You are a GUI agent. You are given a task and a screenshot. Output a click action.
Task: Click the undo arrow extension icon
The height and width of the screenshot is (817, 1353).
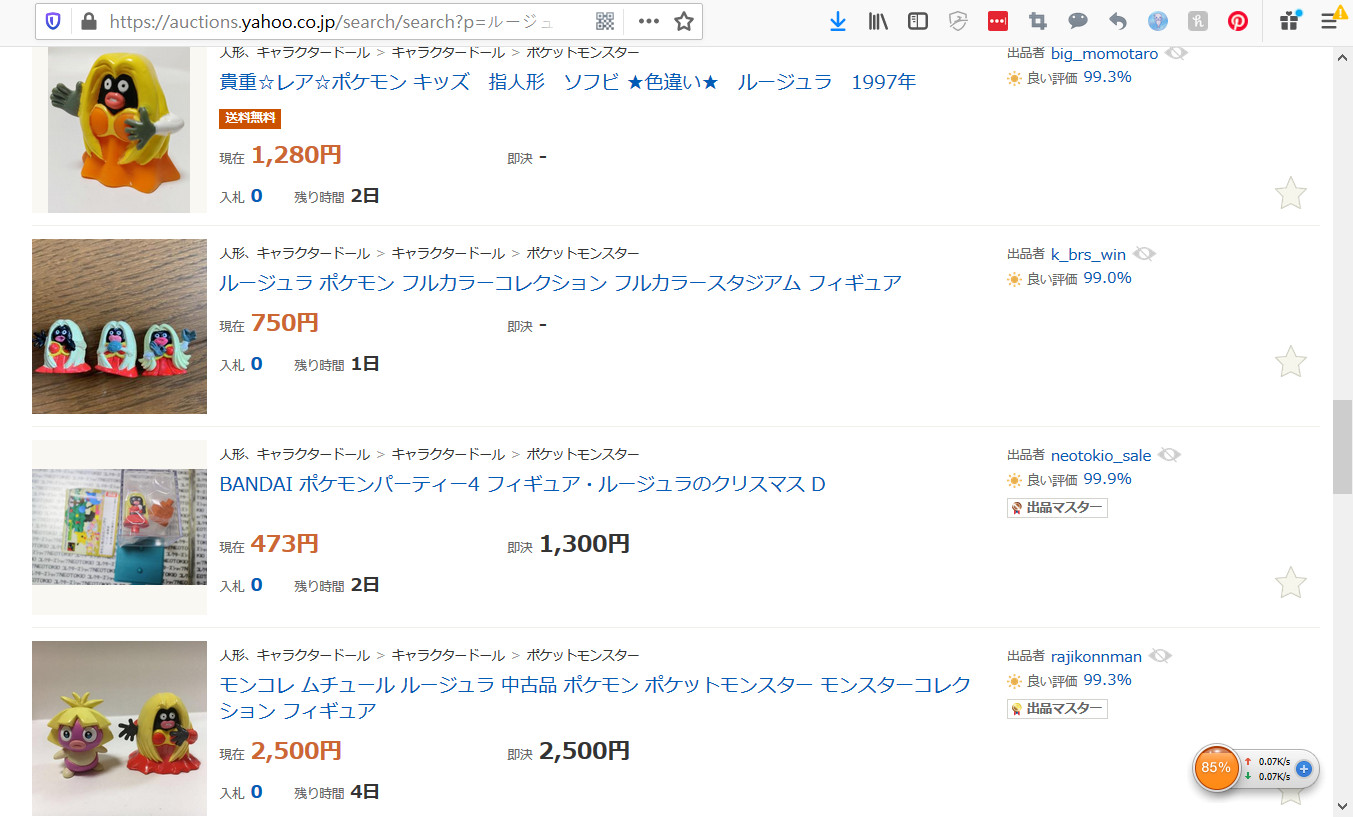1118,21
